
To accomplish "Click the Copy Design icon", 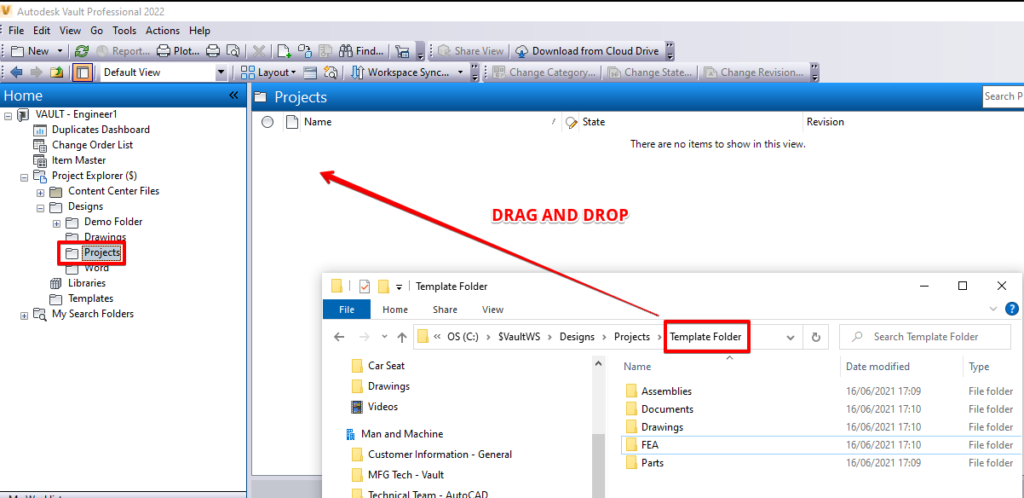I will coord(304,51).
